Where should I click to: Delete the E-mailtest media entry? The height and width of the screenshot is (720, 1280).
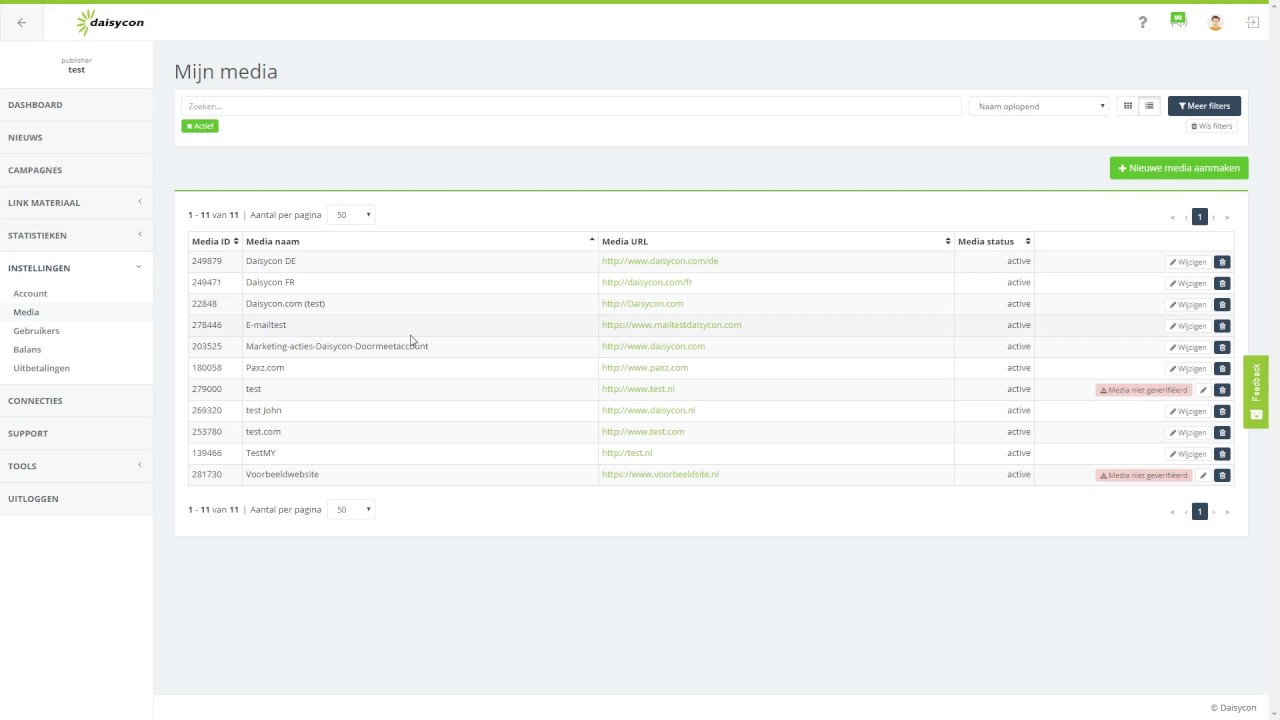pyautogui.click(x=1222, y=326)
